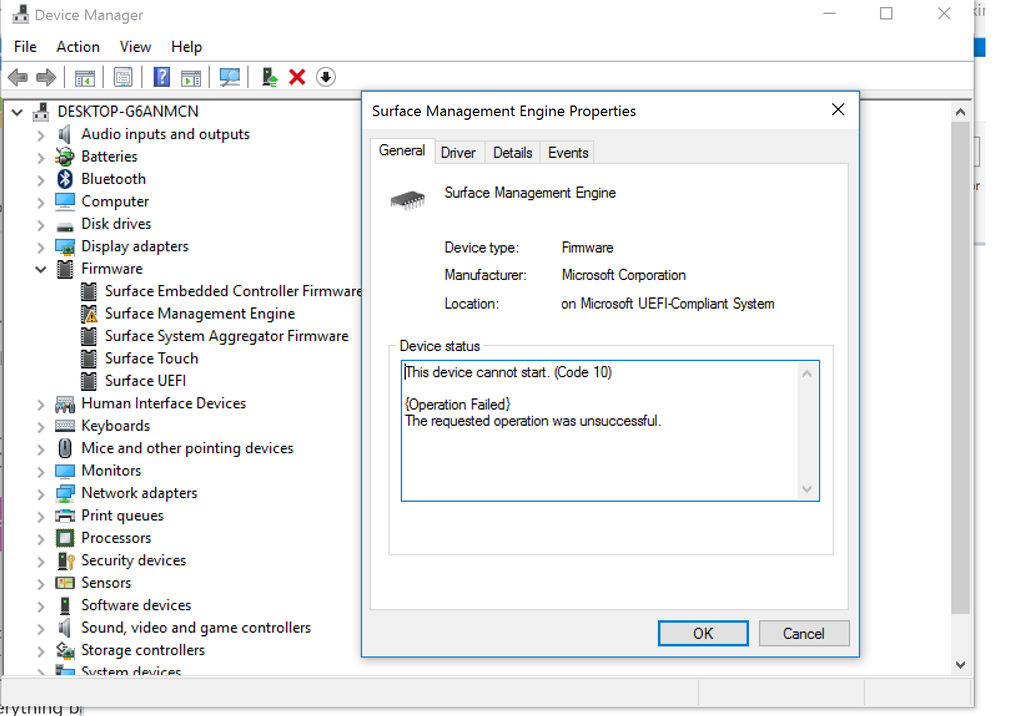Image resolution: width=1024 pixels, height=716 pixels.
Task: Expand Audio inputs and outputs
Action: coord(40,135)
